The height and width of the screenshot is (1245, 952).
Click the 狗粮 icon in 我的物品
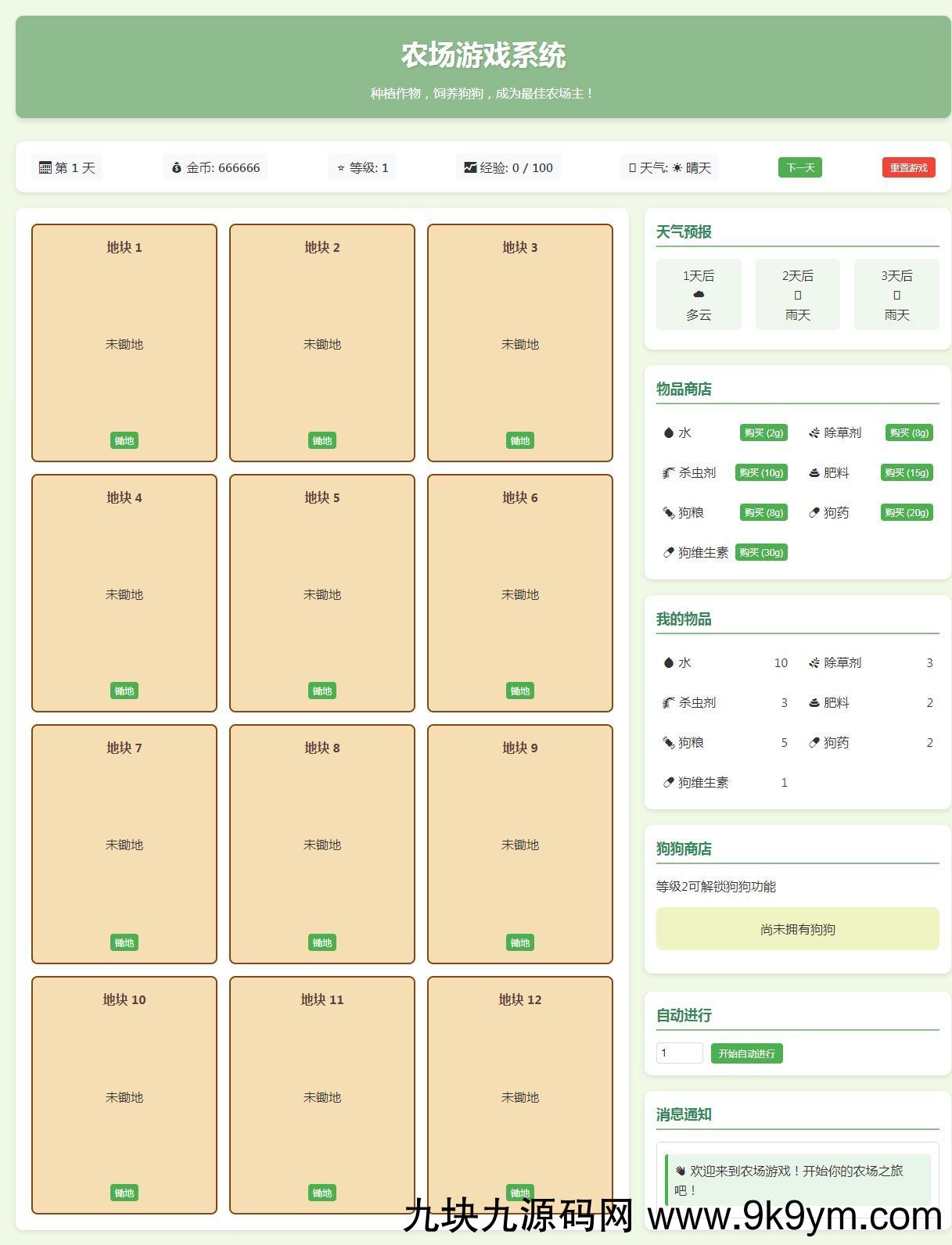click(668, 743)
